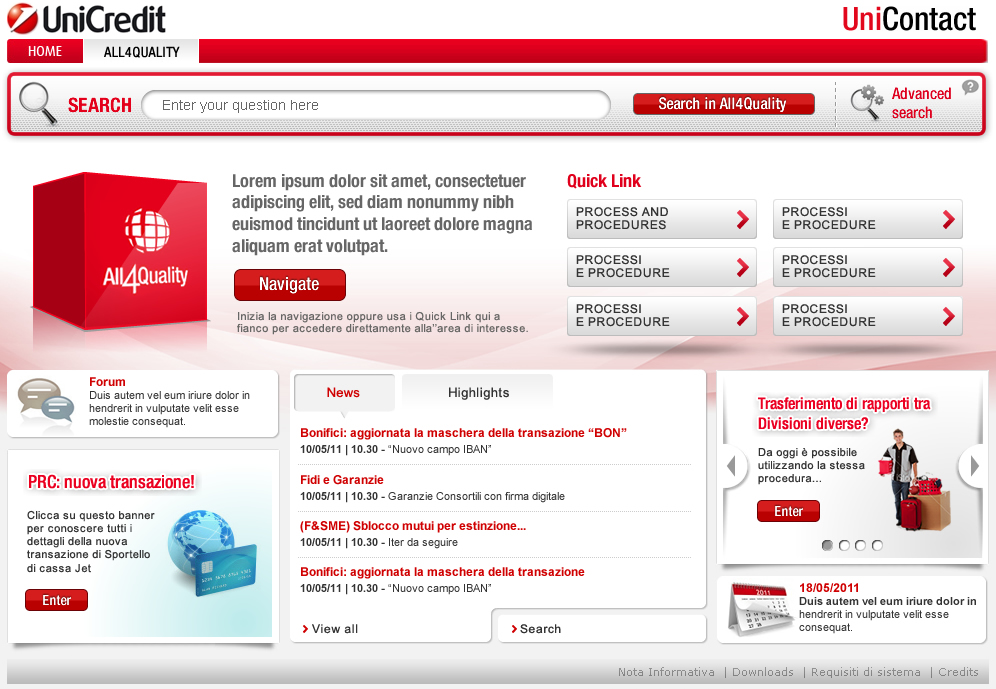Open (F&SME) Sblocco mutui per estinzione news

point(413,526)
